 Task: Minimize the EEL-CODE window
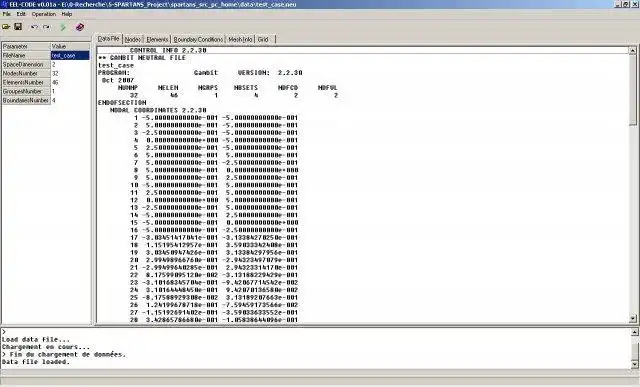[x=618, y=4]
